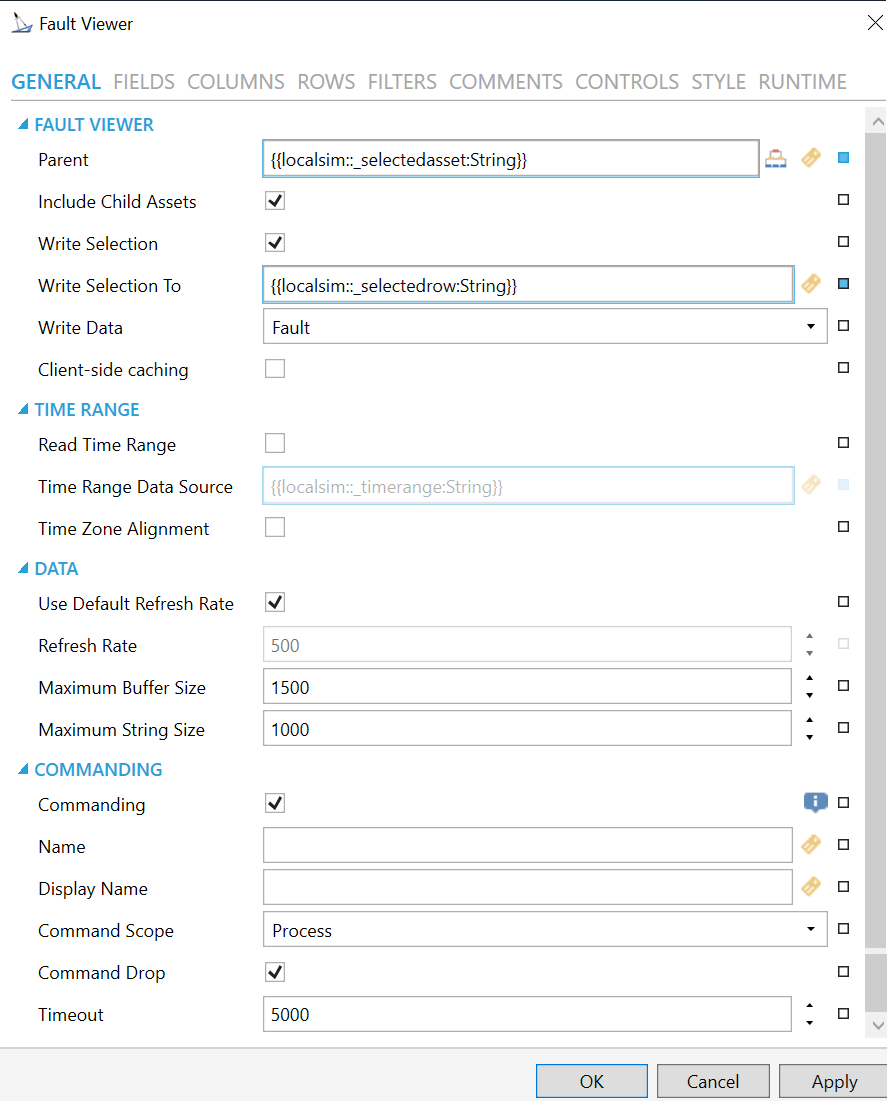889x1101 pixels.
Task: Click the Commanding info bubble icon
Action: click(816, 802)
